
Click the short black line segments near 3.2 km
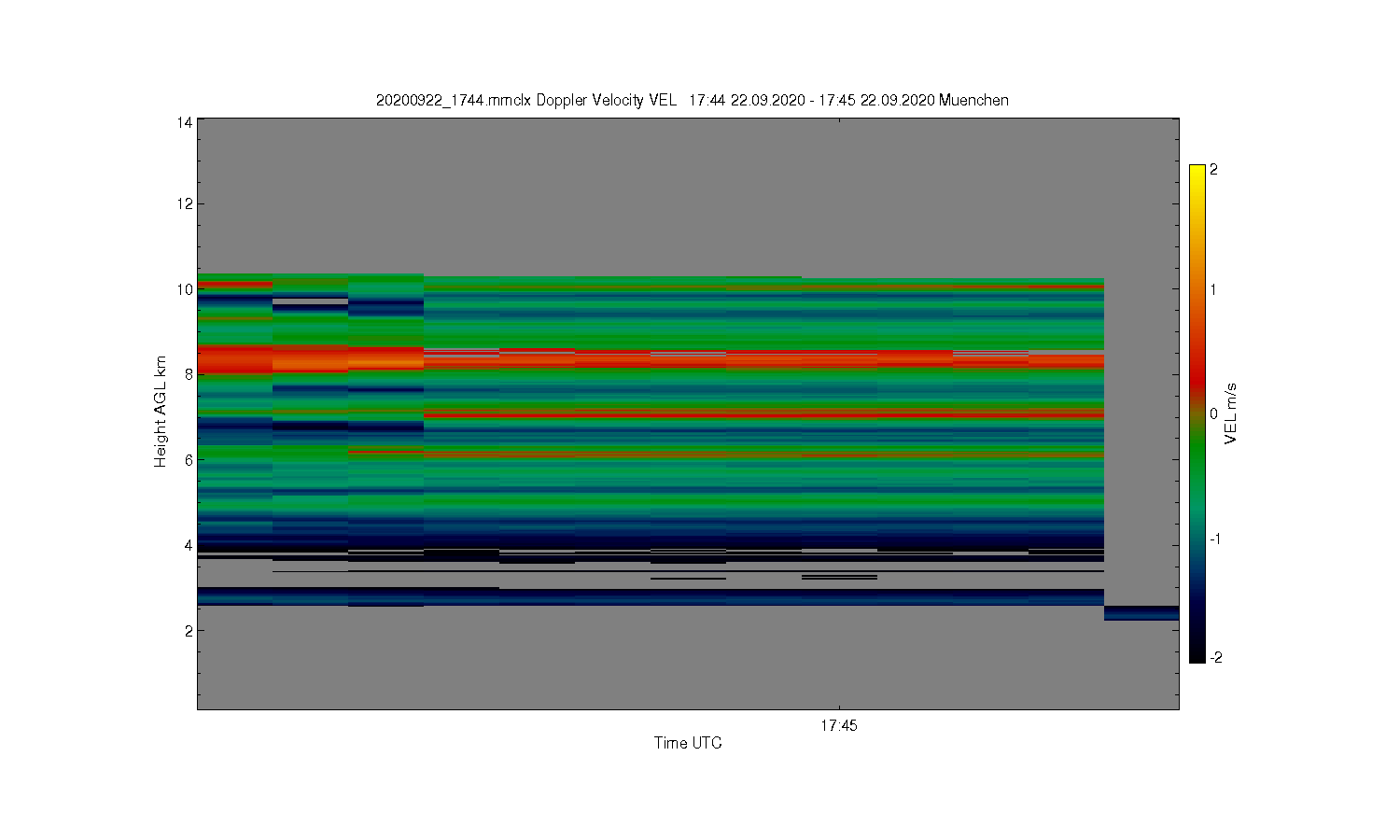click(839, 578)
